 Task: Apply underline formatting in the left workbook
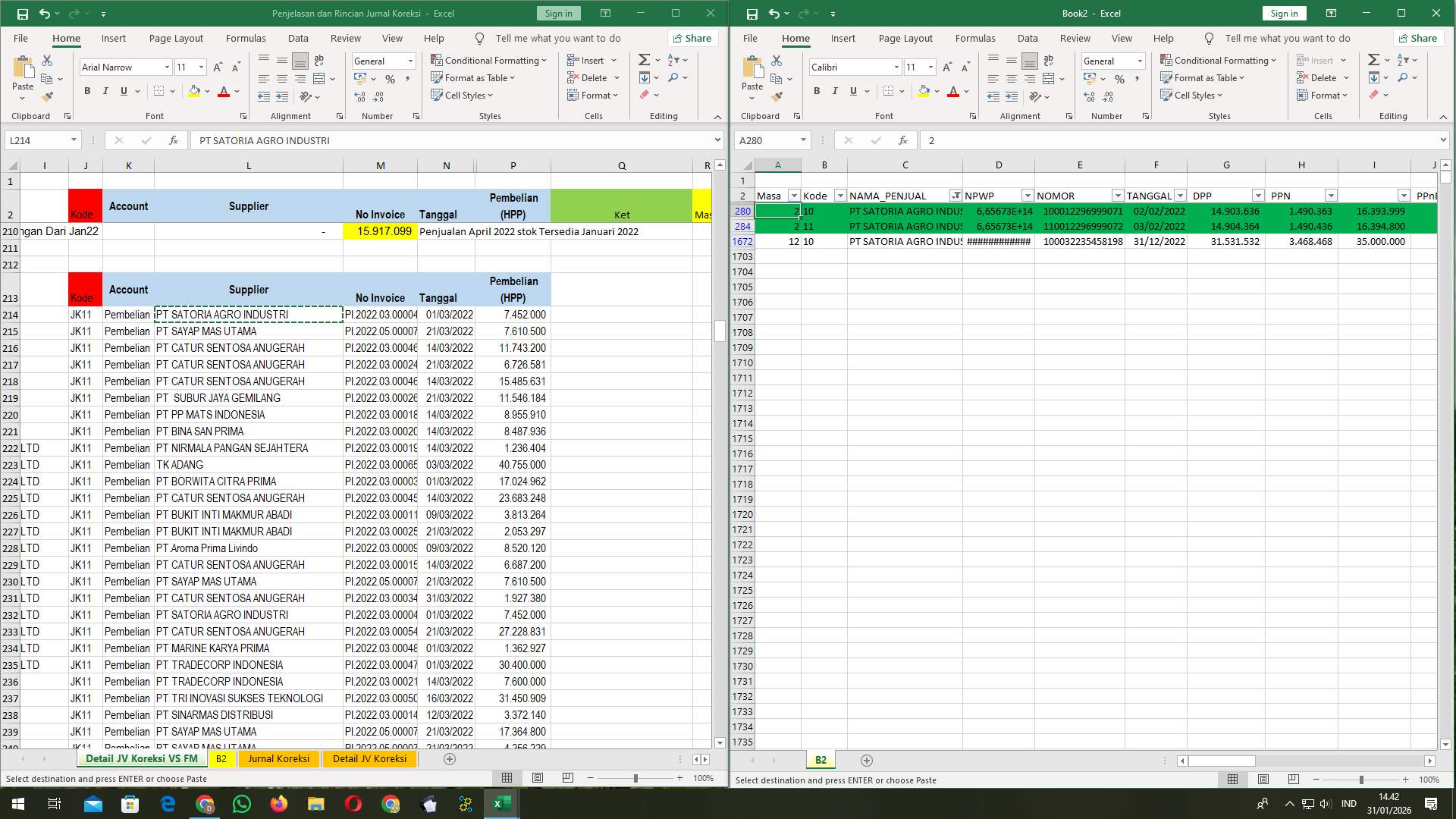123,91
